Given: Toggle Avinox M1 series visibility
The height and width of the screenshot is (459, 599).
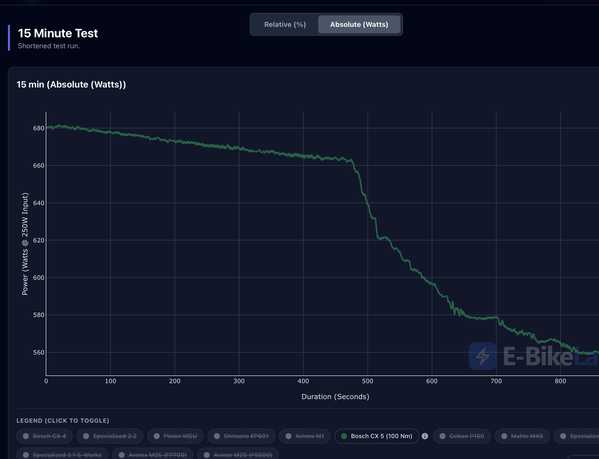Looking at the screenshot, I should [x=304, y=436].
